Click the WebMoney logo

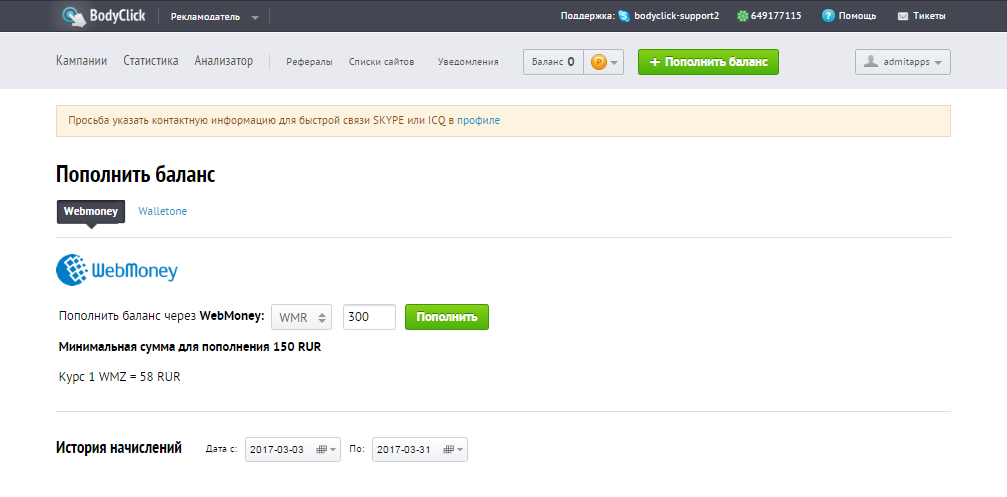pos(117,270)
